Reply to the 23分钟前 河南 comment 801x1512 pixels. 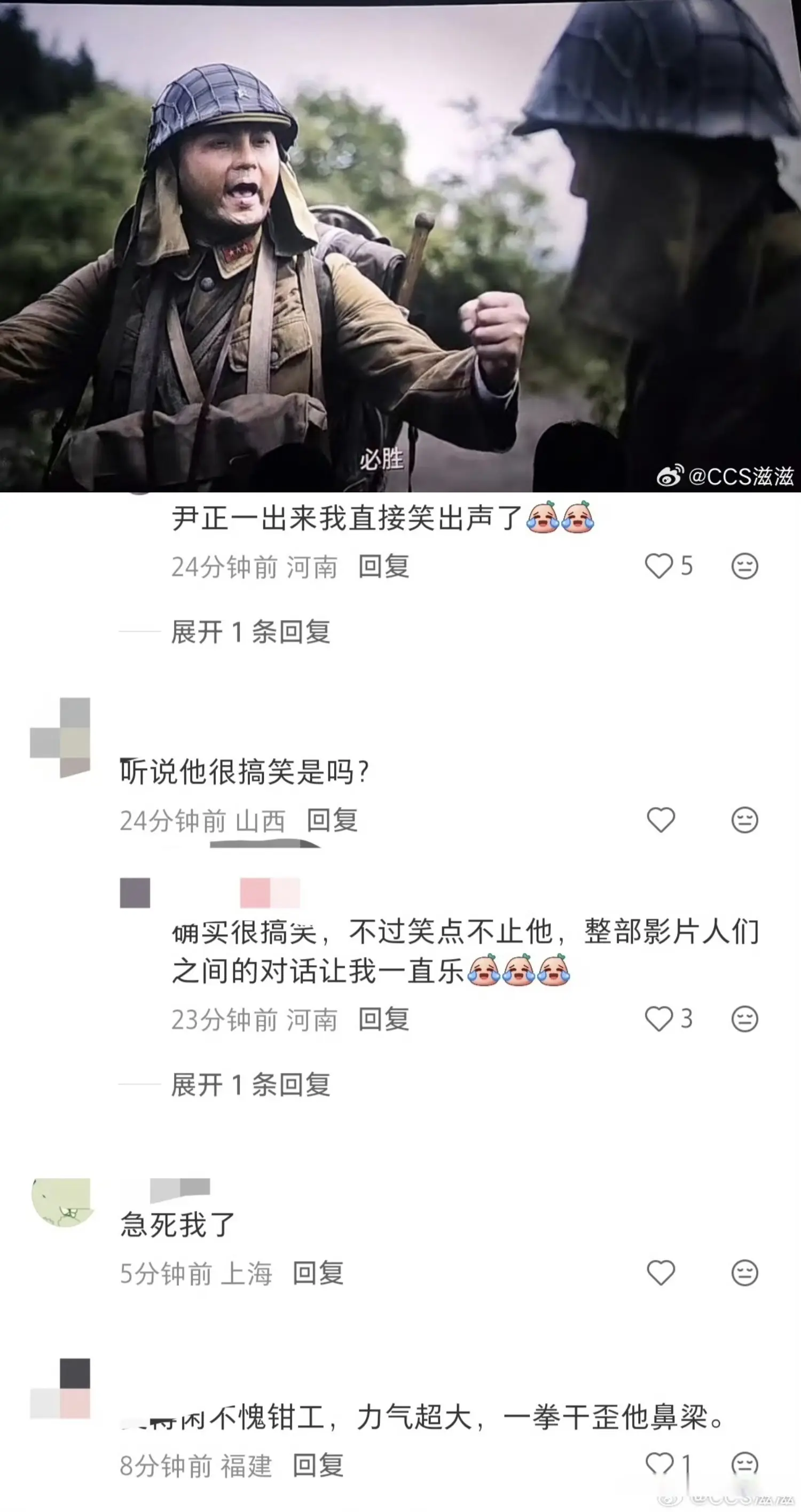point(384,1020)
